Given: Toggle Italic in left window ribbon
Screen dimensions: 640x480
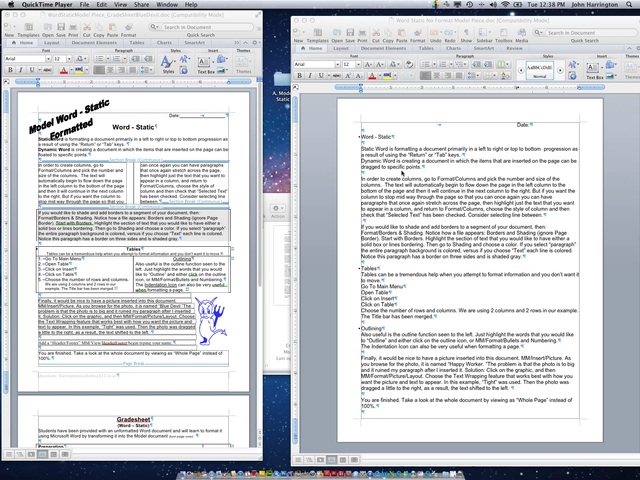Looking at the screenshot, I should click(x=21, y=70).
